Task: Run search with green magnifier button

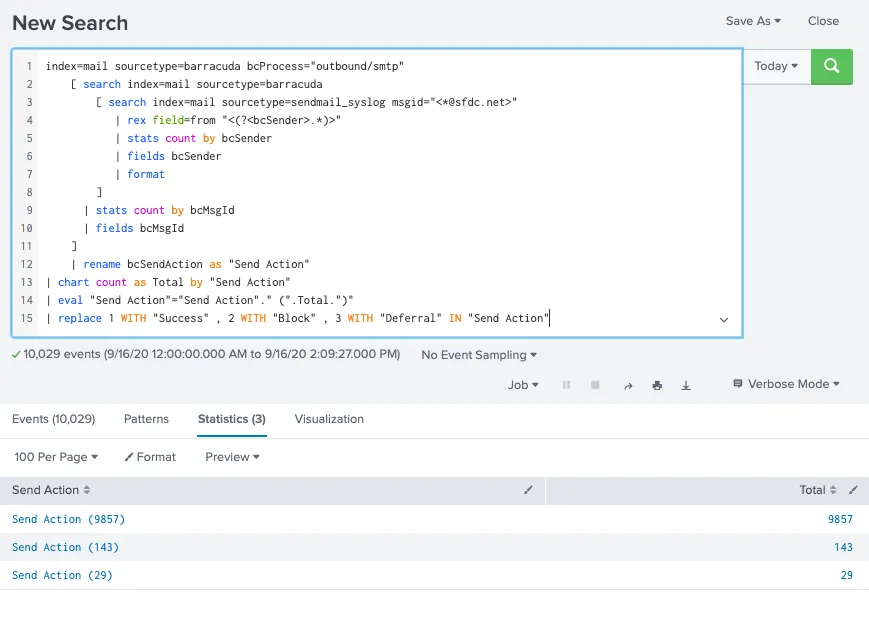Action: pyautogui.click(x=831, y=67)
